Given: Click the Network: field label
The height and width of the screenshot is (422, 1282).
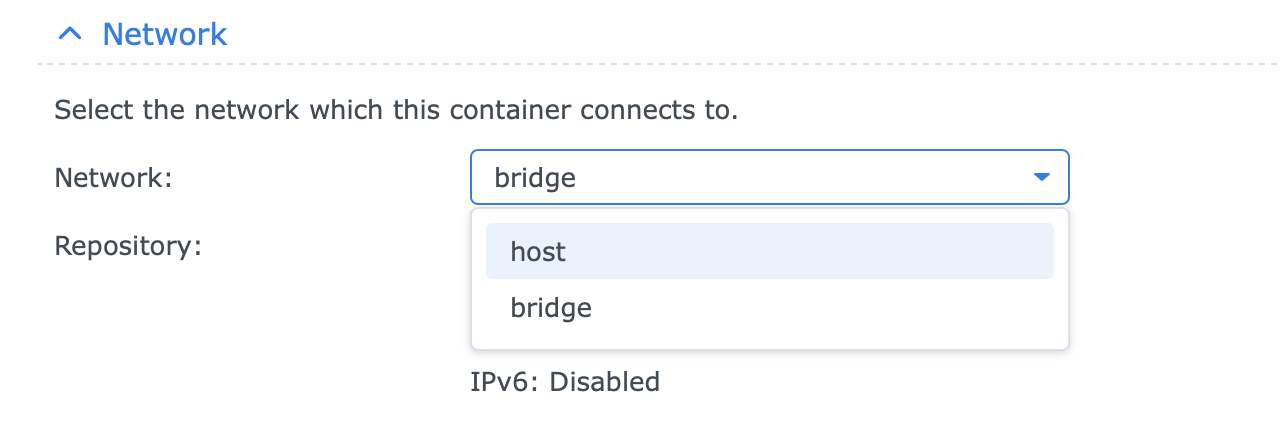Looking at the screenshot, I should [x=113, y=177].
